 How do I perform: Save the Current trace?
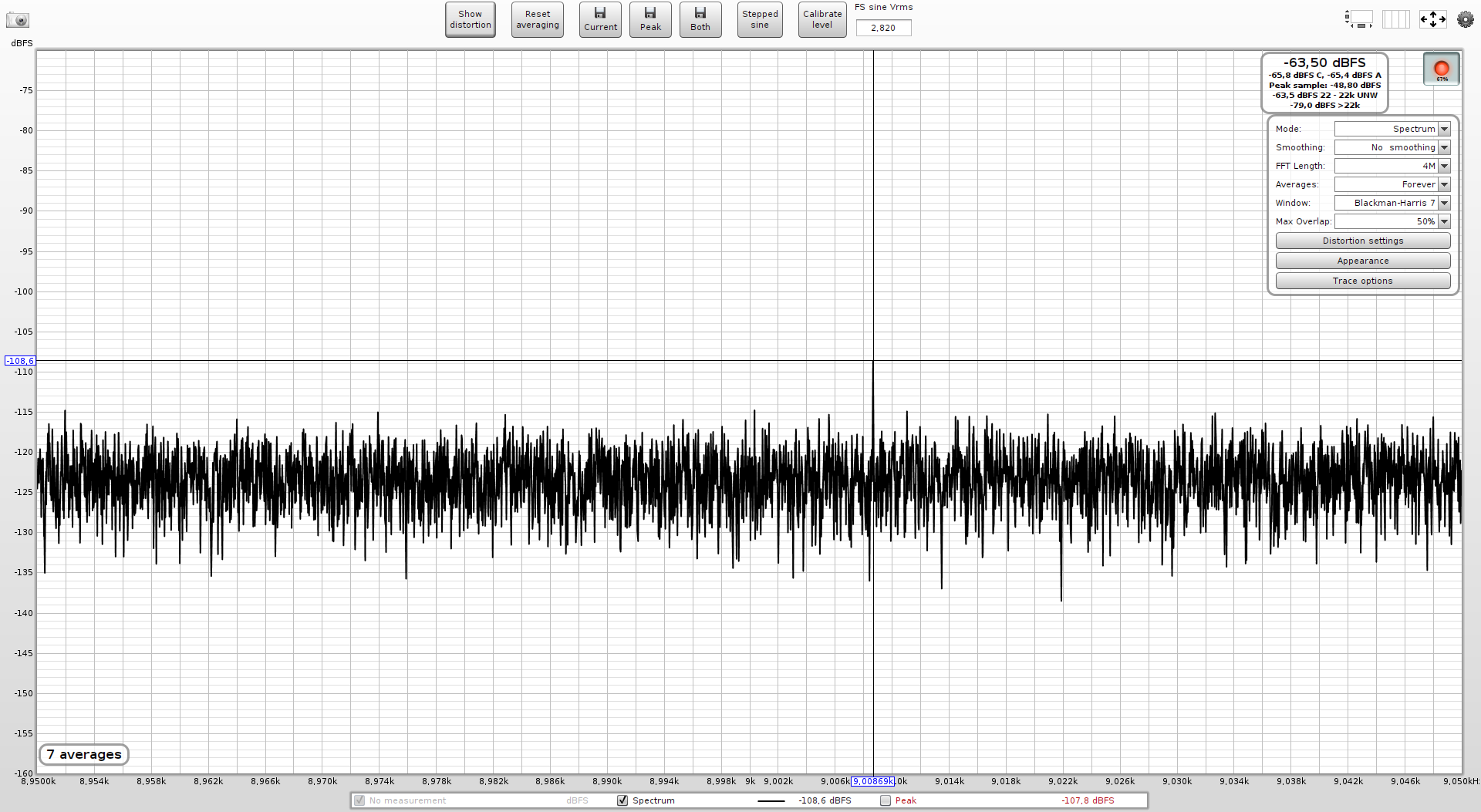[600, 19]
